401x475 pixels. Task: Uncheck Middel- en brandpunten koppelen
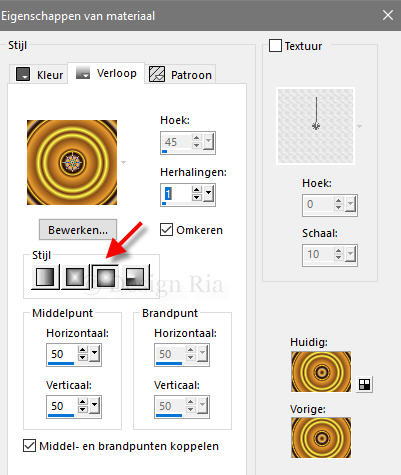30,446
